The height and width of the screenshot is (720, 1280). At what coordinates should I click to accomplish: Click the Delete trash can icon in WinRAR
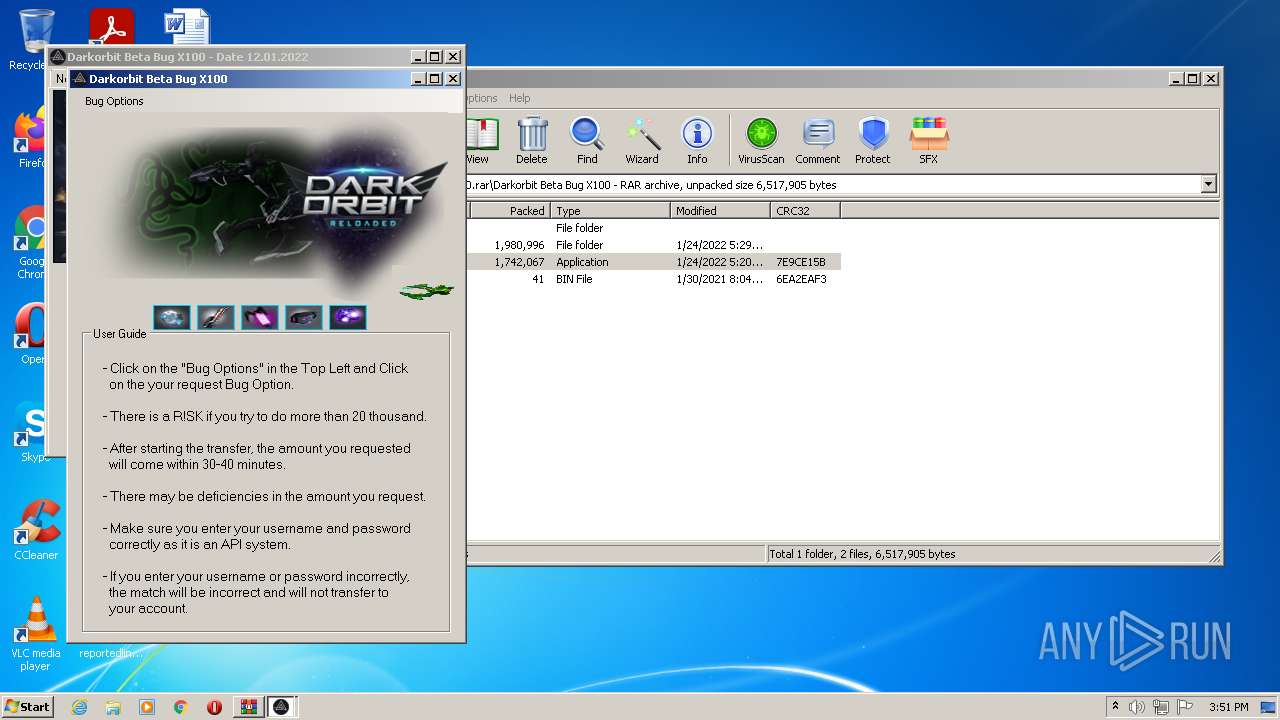coord(532,141)
